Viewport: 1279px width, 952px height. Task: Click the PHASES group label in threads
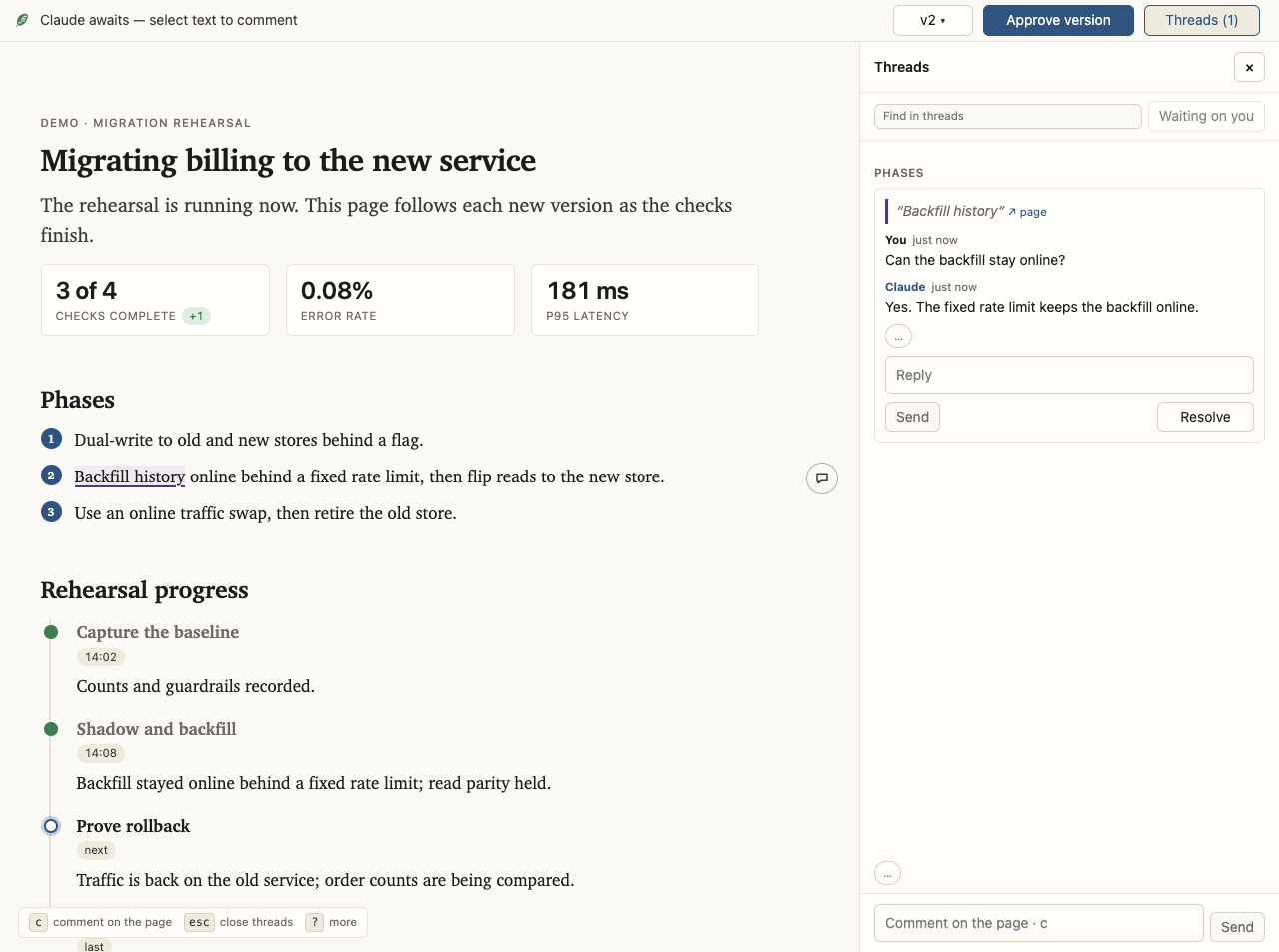tap(899, 173)
